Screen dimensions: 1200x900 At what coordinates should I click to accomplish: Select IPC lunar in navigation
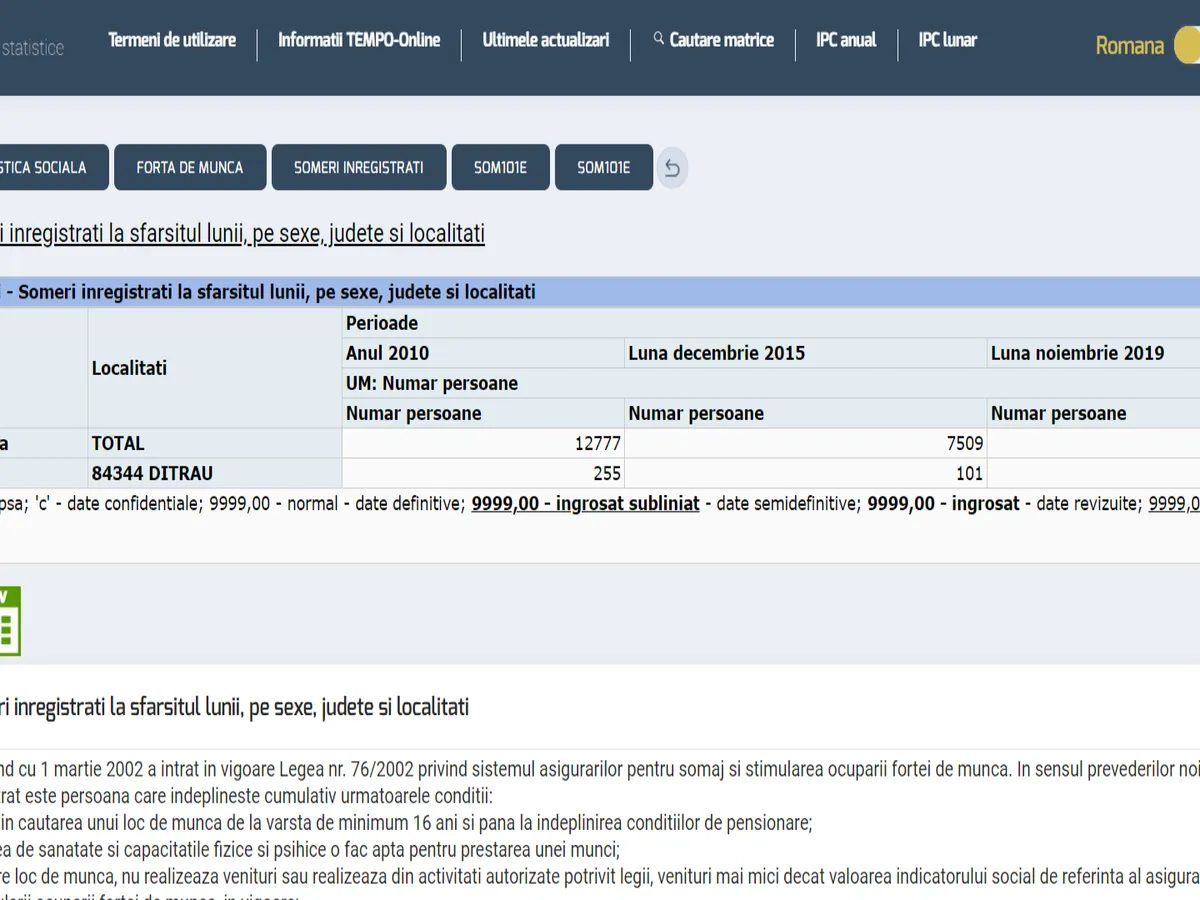947,40
